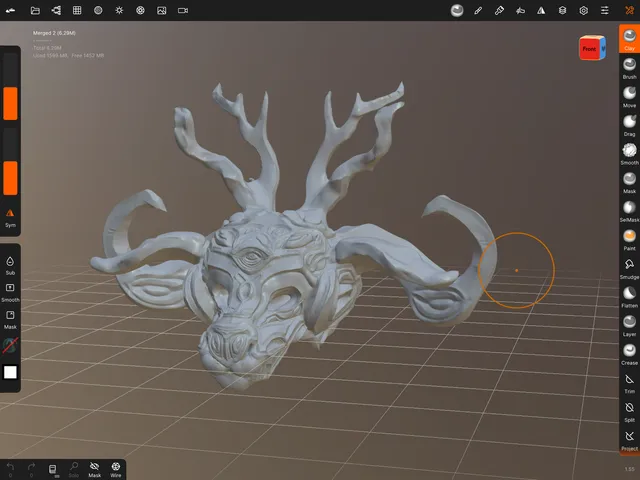Select the Mask tool in right toolbar
Viewport: 640px width, 480px height.
tap(629, 182)
